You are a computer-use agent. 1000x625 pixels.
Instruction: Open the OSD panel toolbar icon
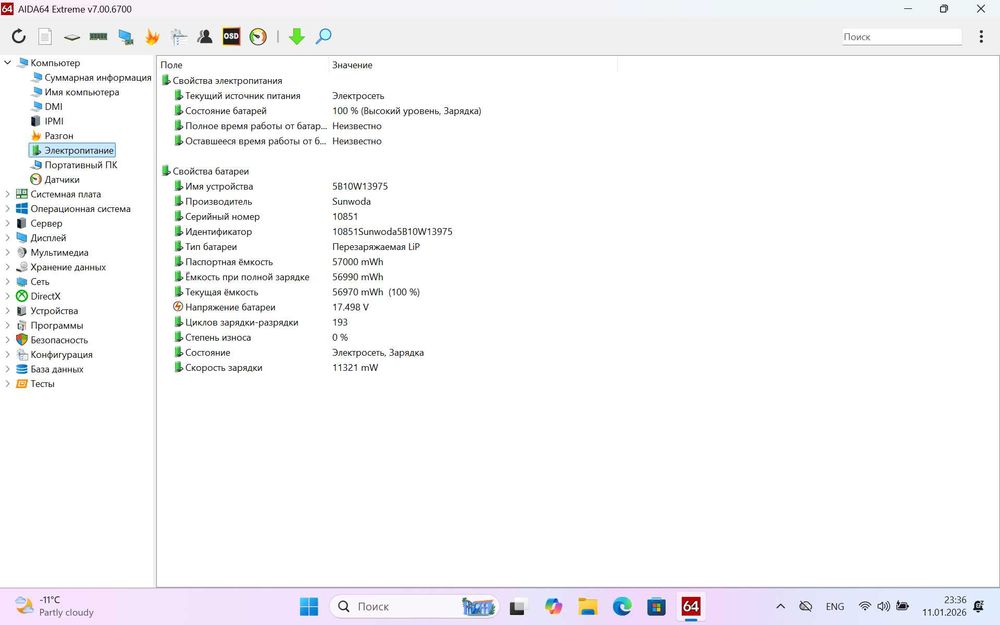[231, 36]
